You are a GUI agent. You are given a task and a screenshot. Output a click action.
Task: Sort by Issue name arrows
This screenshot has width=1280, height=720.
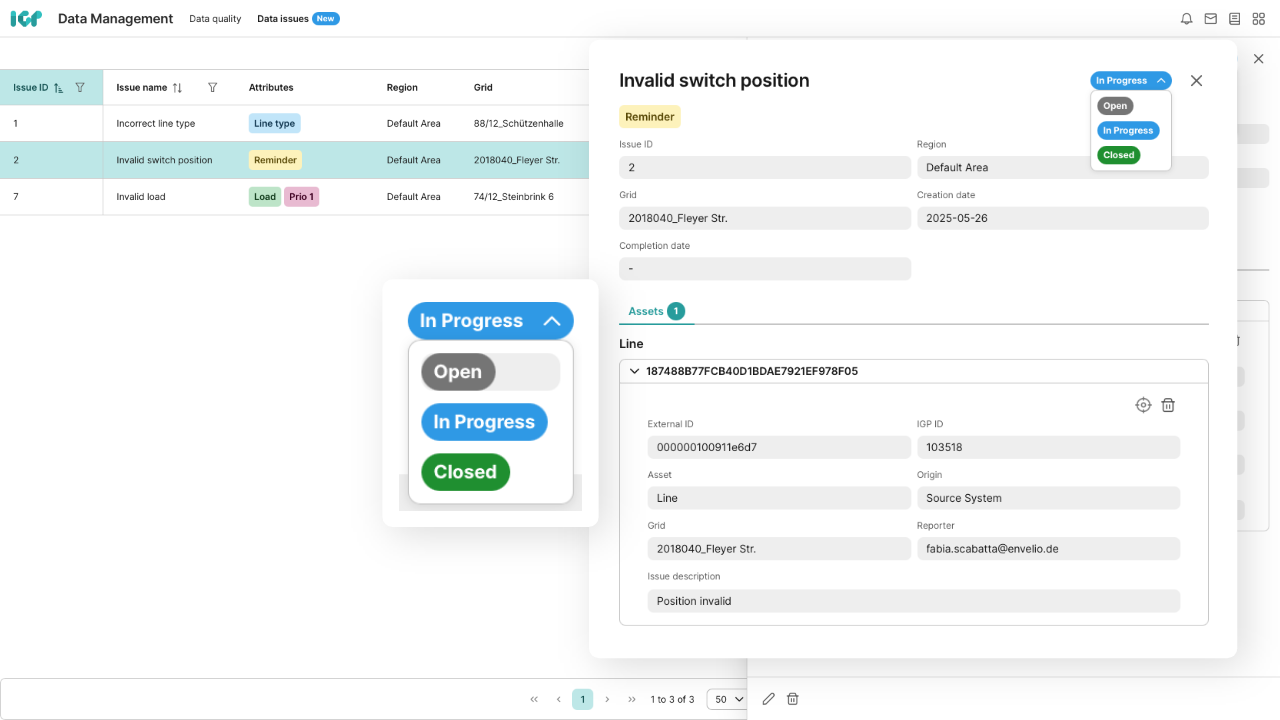(x=177, y=88)
